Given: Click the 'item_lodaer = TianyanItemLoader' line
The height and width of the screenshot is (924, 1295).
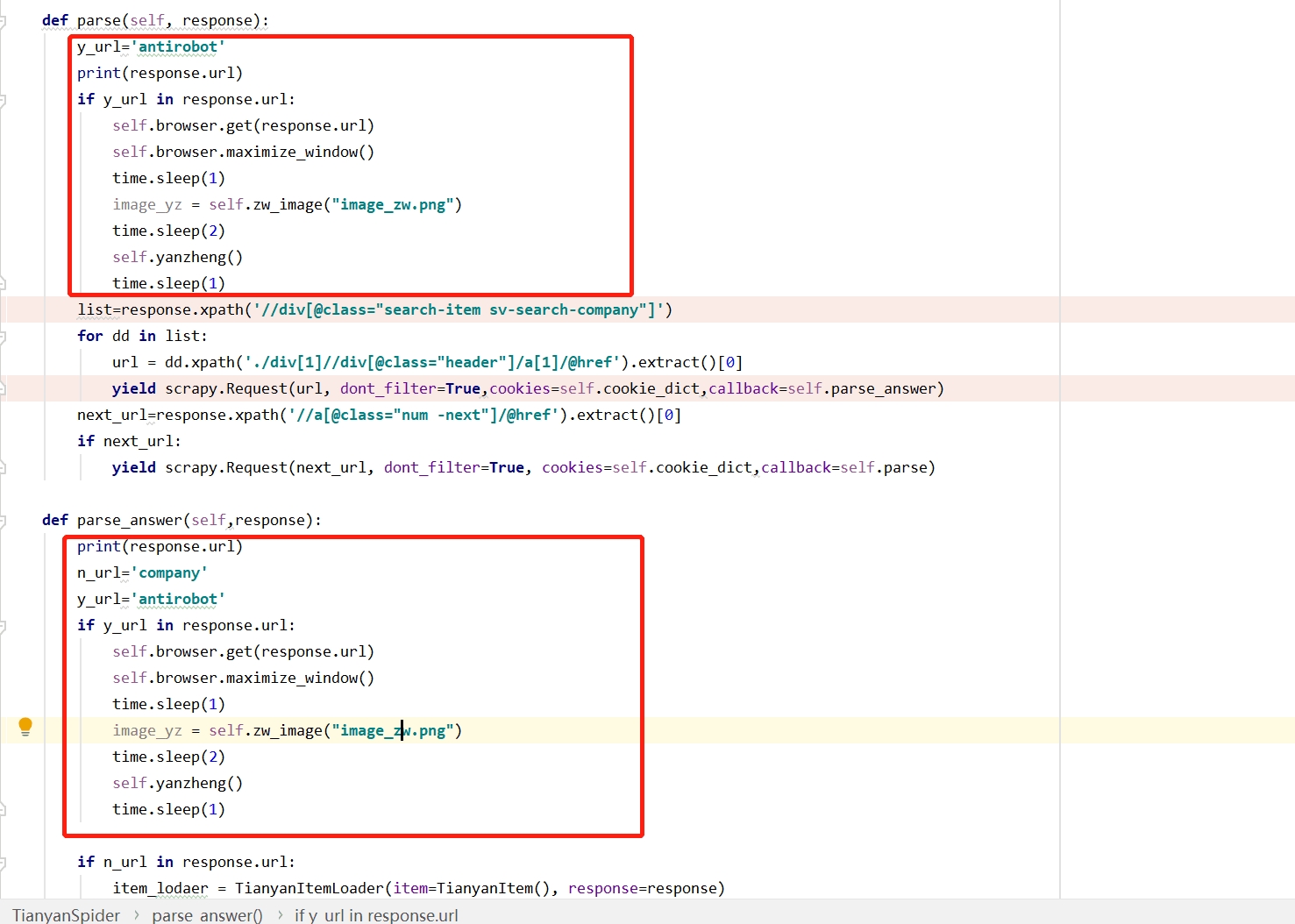Looking at the screenshot, I should 418,888.
